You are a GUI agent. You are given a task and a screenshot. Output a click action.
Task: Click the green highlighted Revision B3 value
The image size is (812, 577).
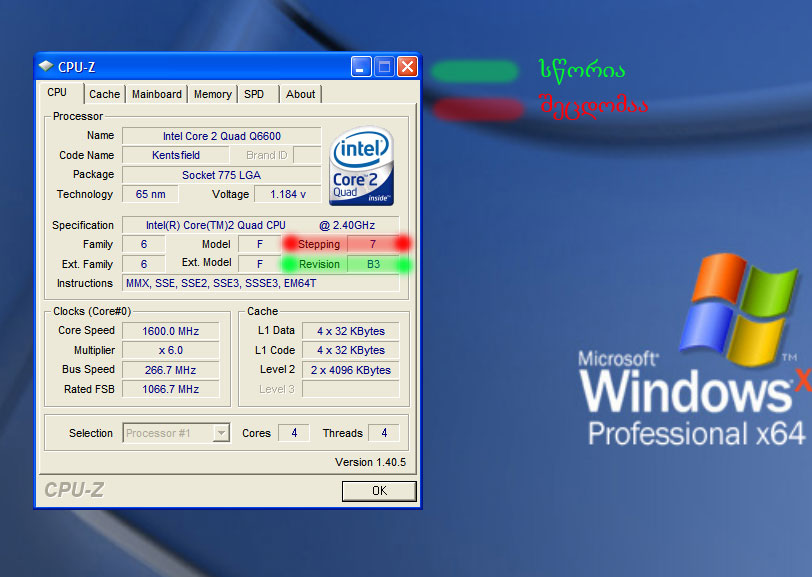(x=373, y=264)
